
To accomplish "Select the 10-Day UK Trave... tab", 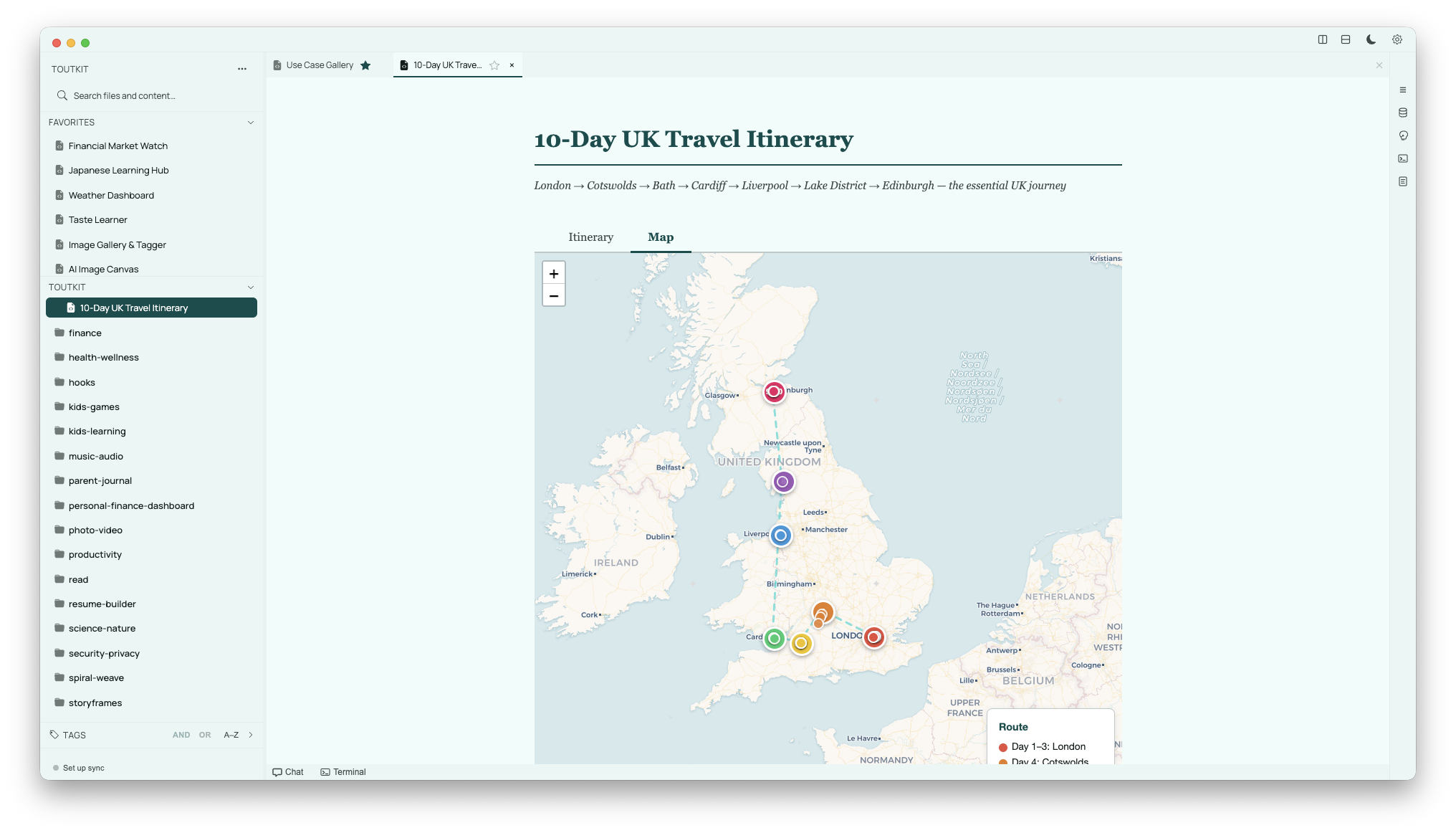I will (x=447, y=65).
